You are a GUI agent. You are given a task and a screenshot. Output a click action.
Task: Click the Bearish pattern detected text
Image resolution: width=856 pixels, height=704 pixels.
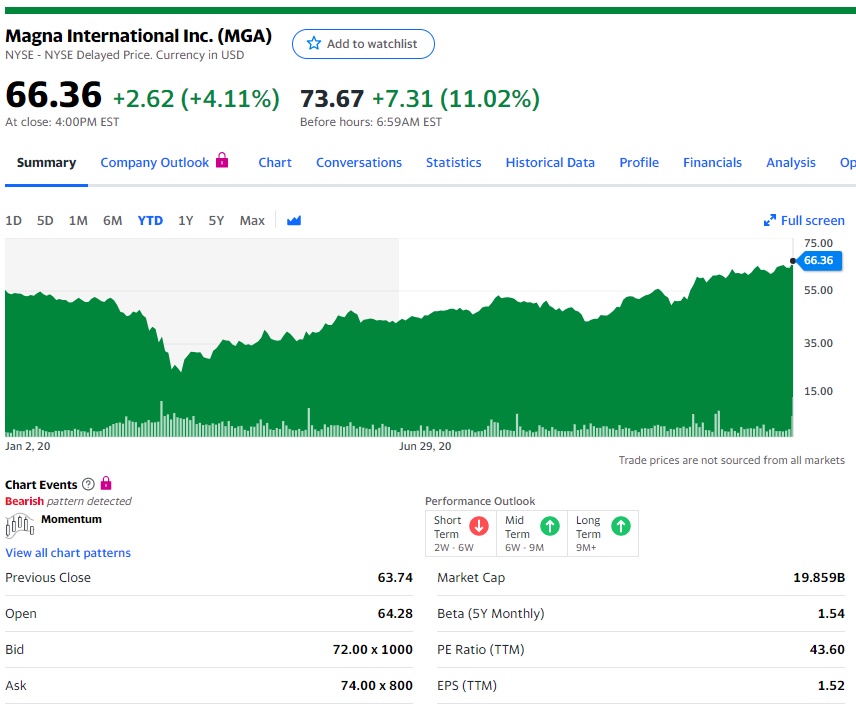pos(68,501)
